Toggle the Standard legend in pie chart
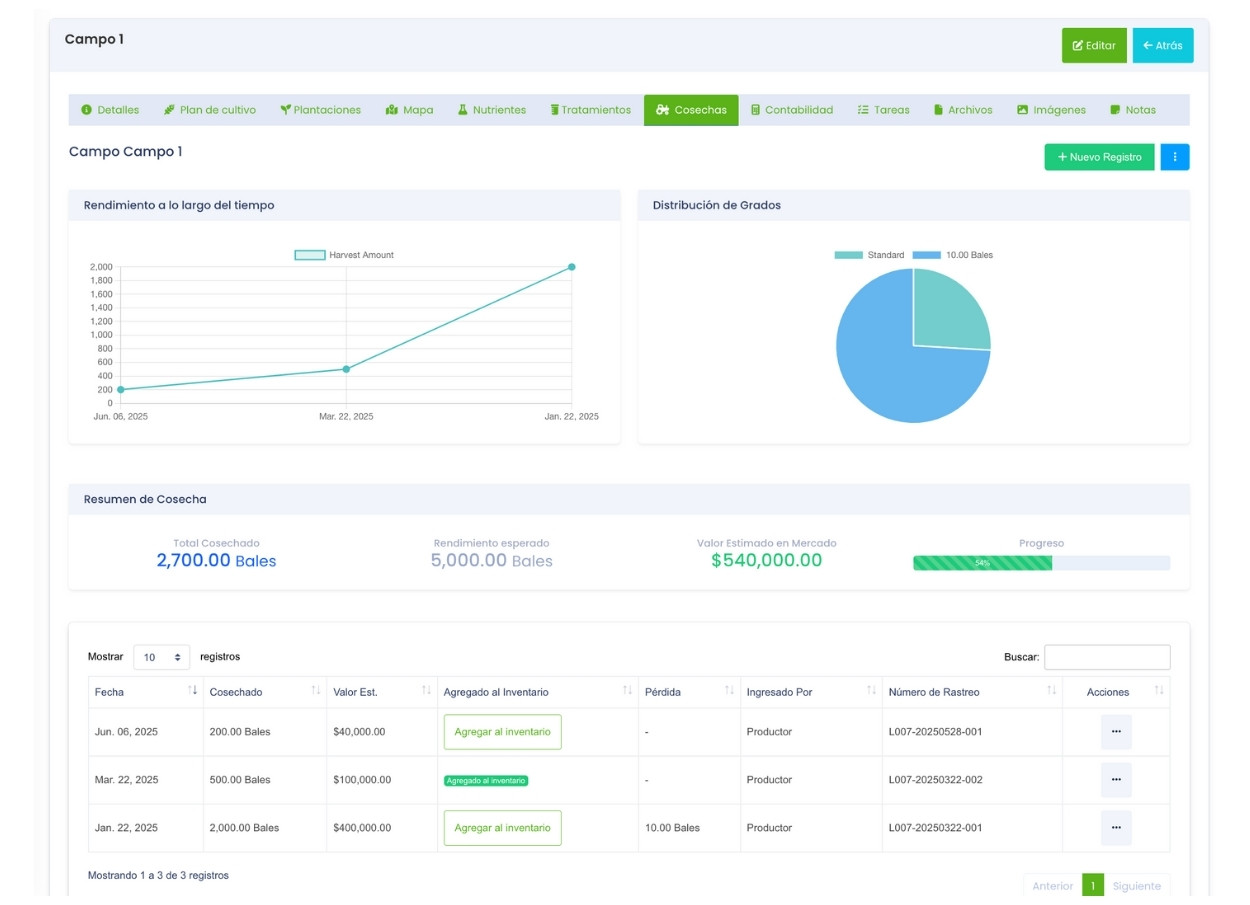The image size is (1250, 905). click(869, 255)
